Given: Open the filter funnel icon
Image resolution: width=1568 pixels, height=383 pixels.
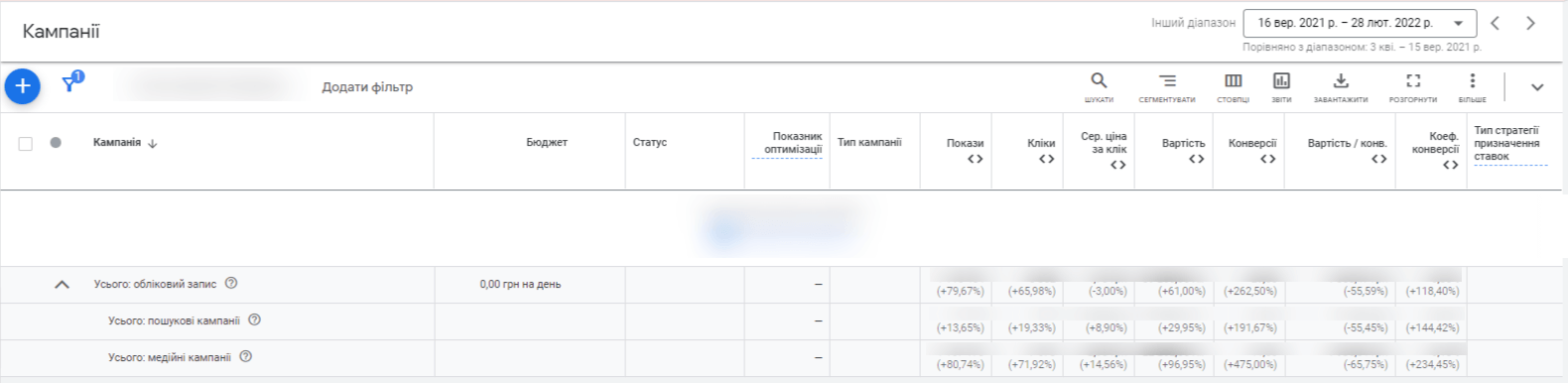Looking at the screenshot, I should pos(69,84).
